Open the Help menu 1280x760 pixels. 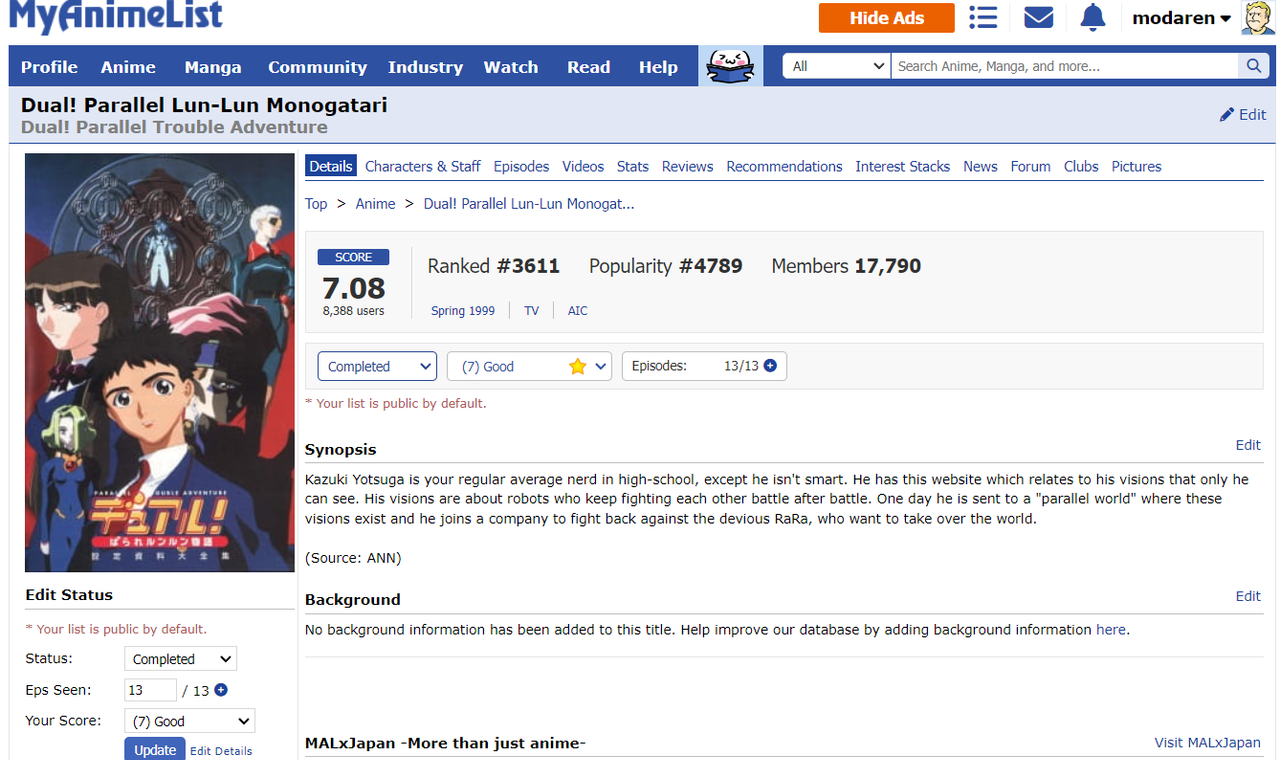(x=658, y=67)
